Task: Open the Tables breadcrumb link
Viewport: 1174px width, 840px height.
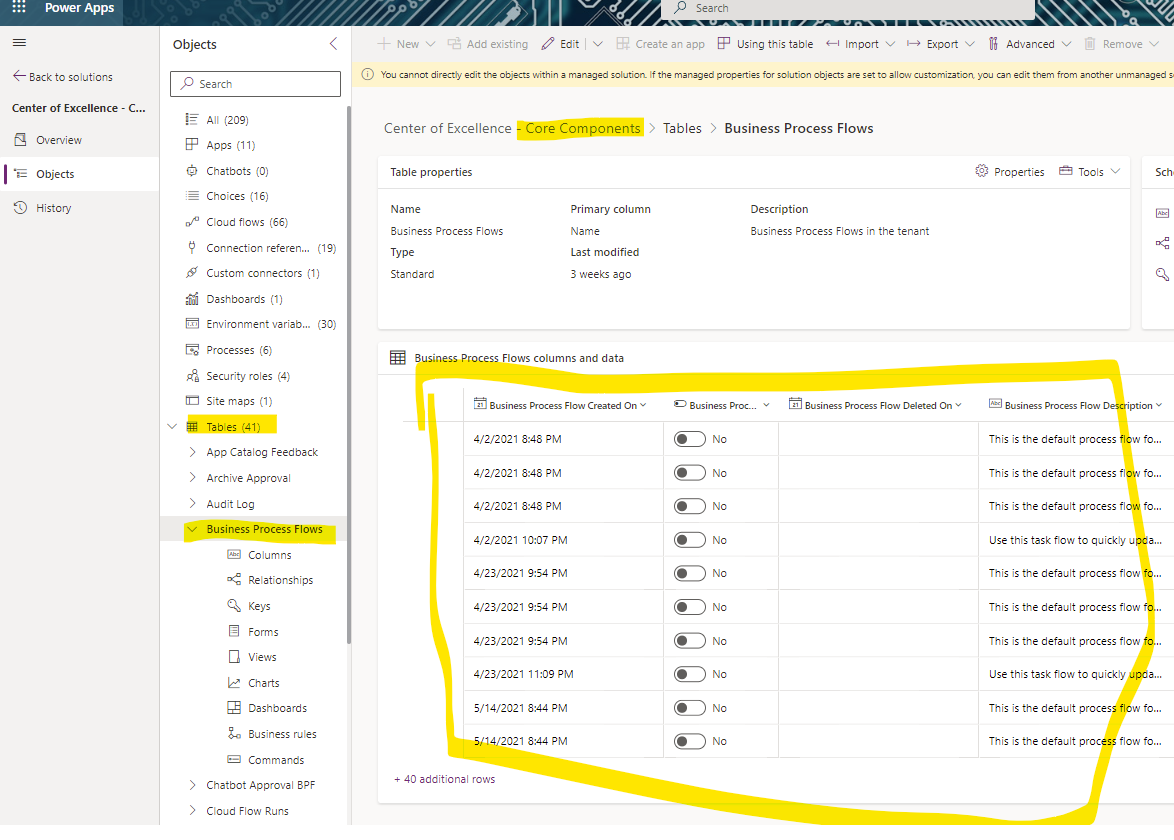Action: coord(682,128)
